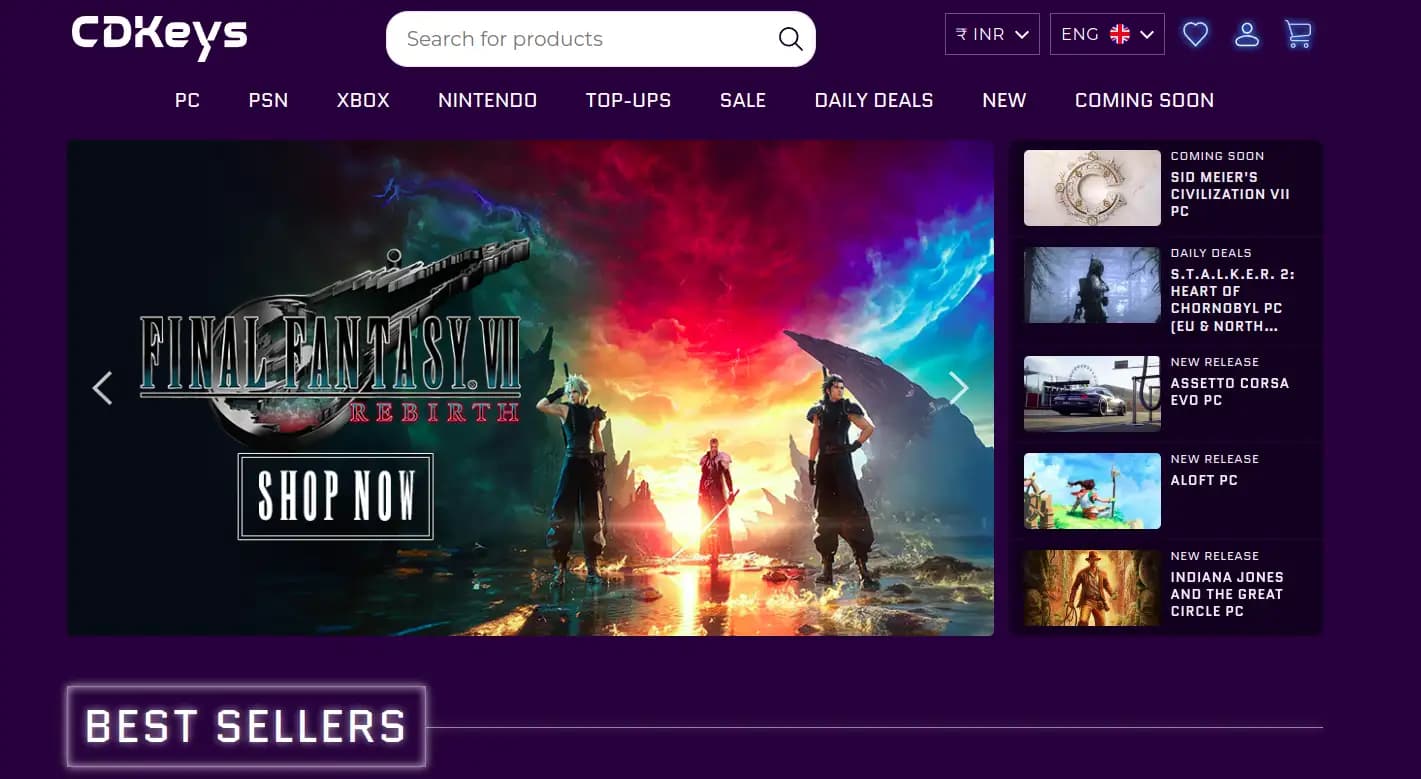The width and height of the screenshot is (1421, 779).
Task: Click the SHOP NOW banner button
Action: (335, 496)
